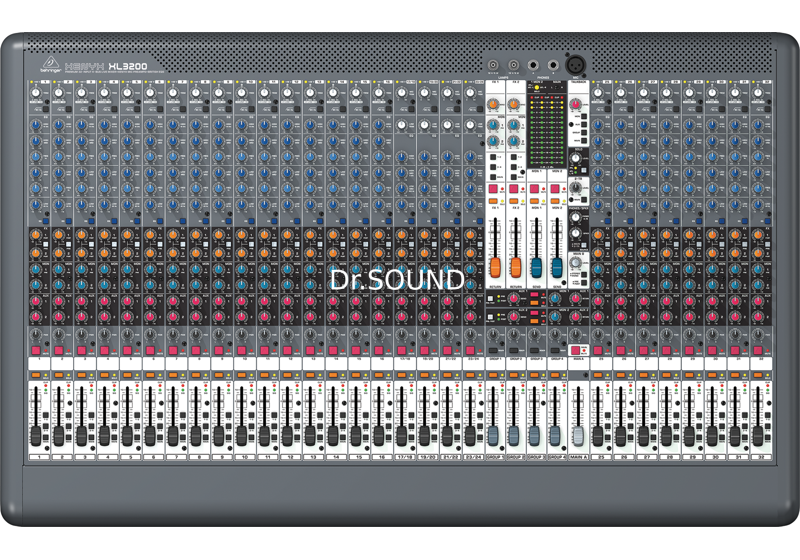Image resolution: width=800 pixels, height=560 pixels.
Task: Click channel 1 first orange FX send knob
Action: point(36,235)
